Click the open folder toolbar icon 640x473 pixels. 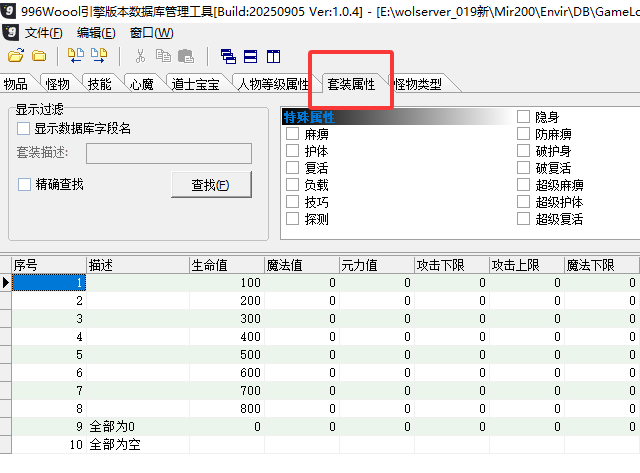(x=16, y=56)
